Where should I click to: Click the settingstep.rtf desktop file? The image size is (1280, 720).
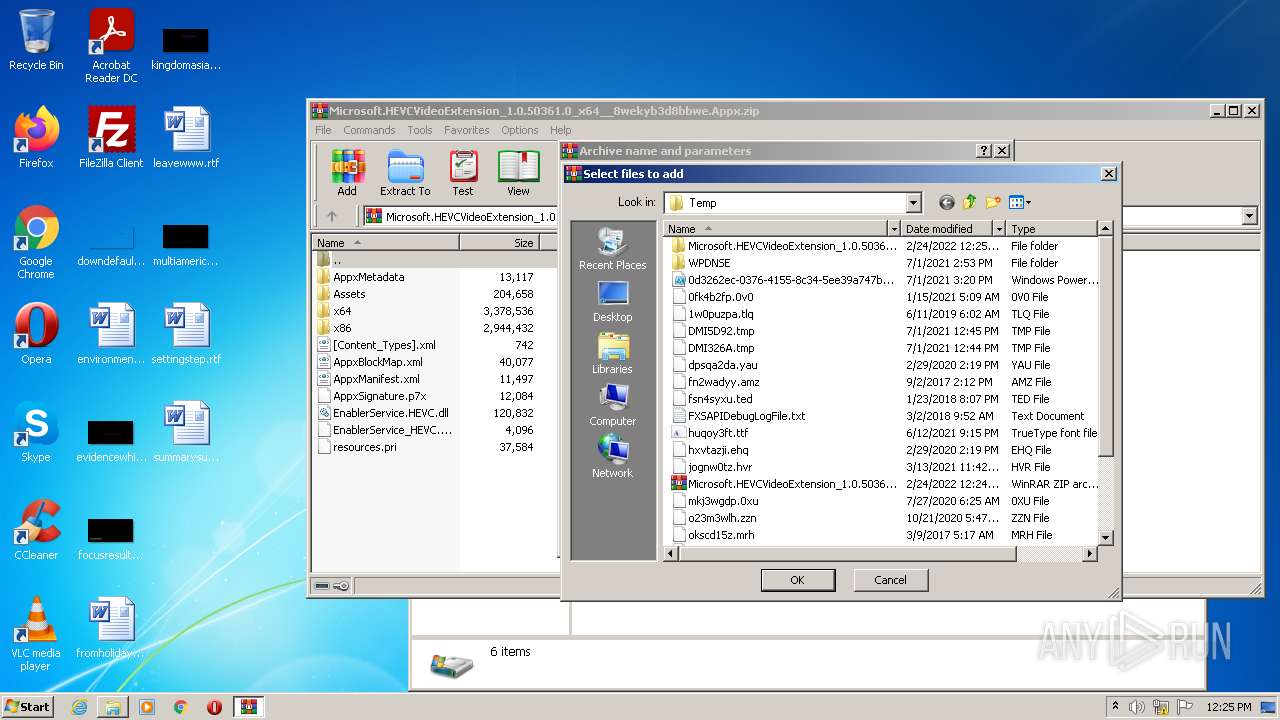[x=186, y=334]
